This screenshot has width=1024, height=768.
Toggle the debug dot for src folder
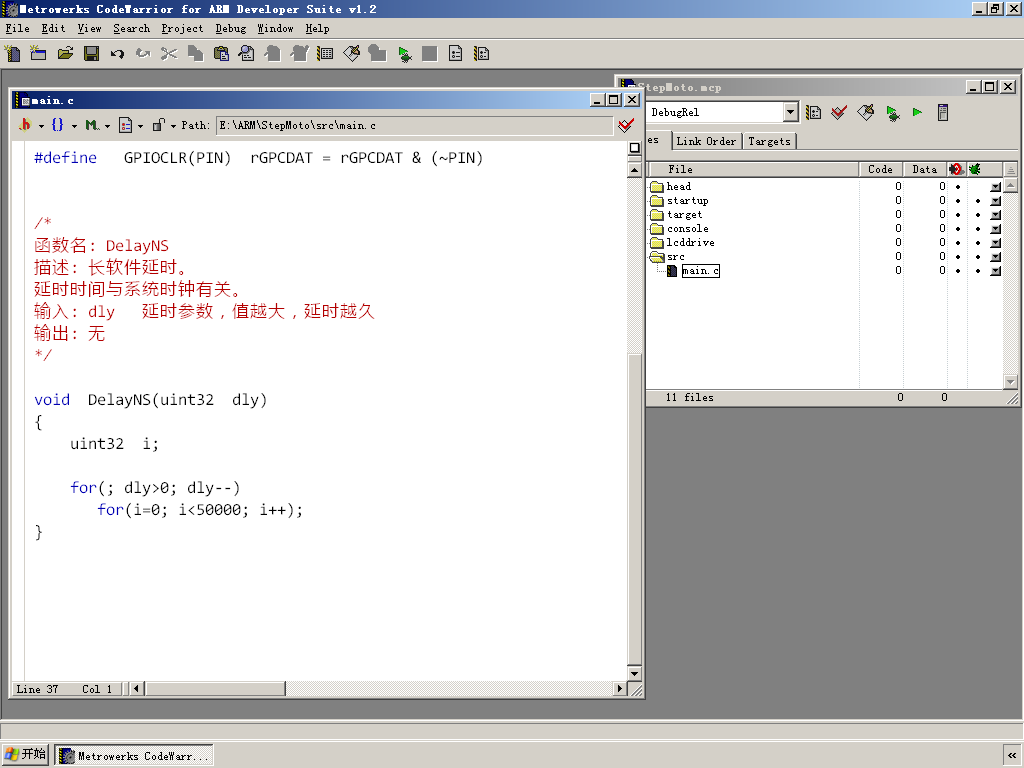click(978, 257)
